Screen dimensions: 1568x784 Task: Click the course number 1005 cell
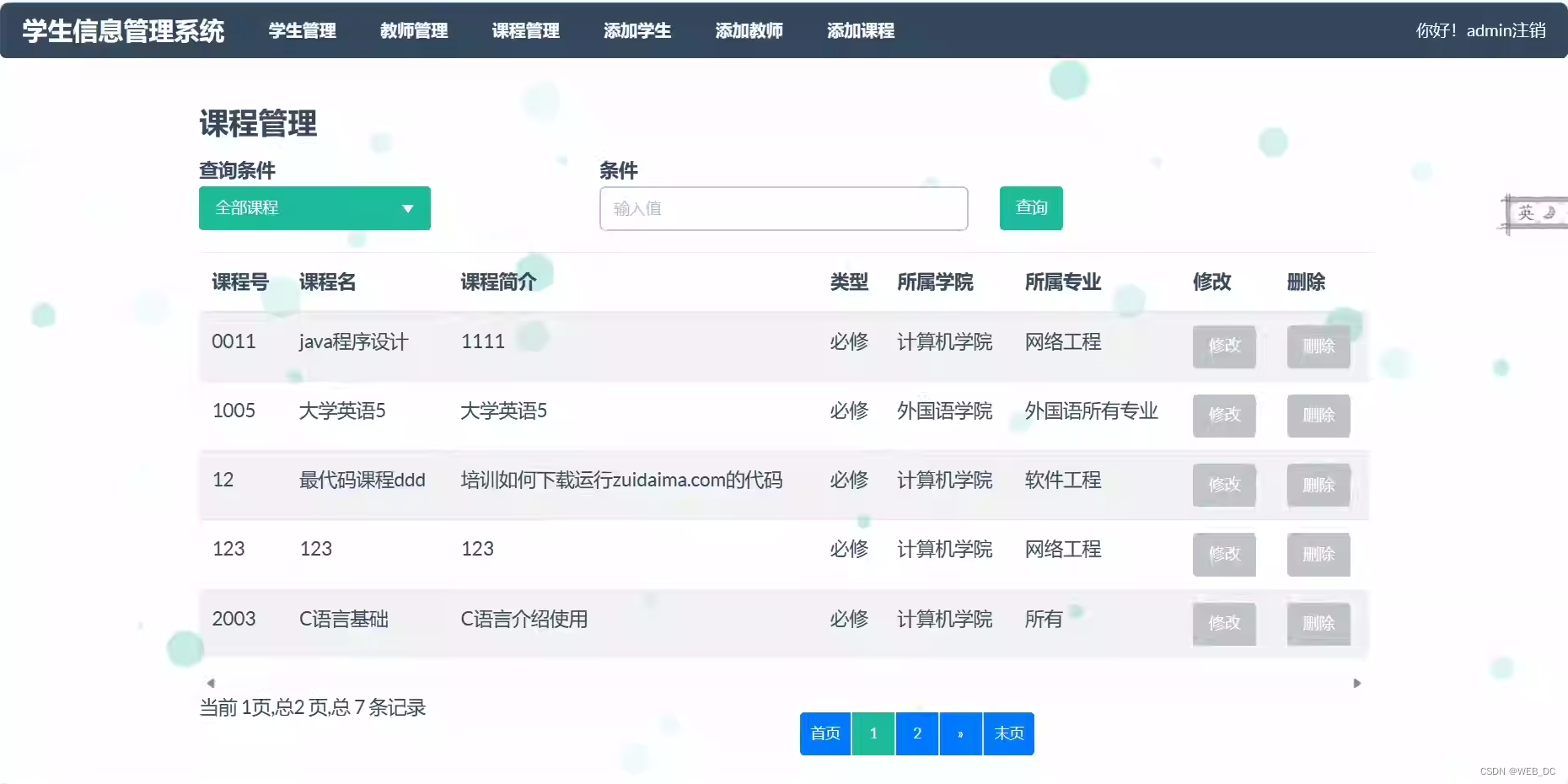tap(234, 411)
